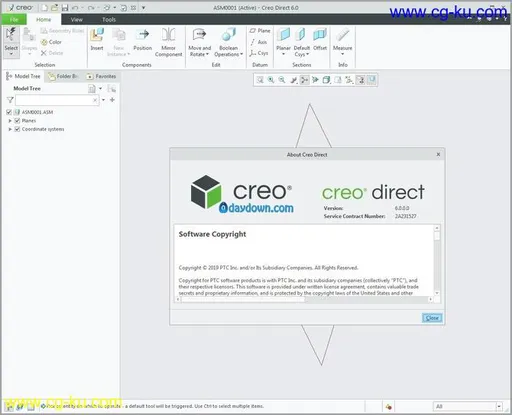
Task: Click the Geometry Rules option
Action: (x=62, y=31)
